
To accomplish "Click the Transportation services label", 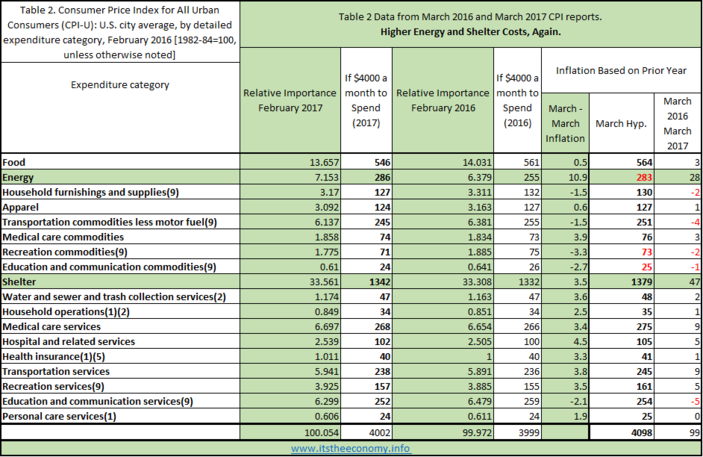I will 56,371.
